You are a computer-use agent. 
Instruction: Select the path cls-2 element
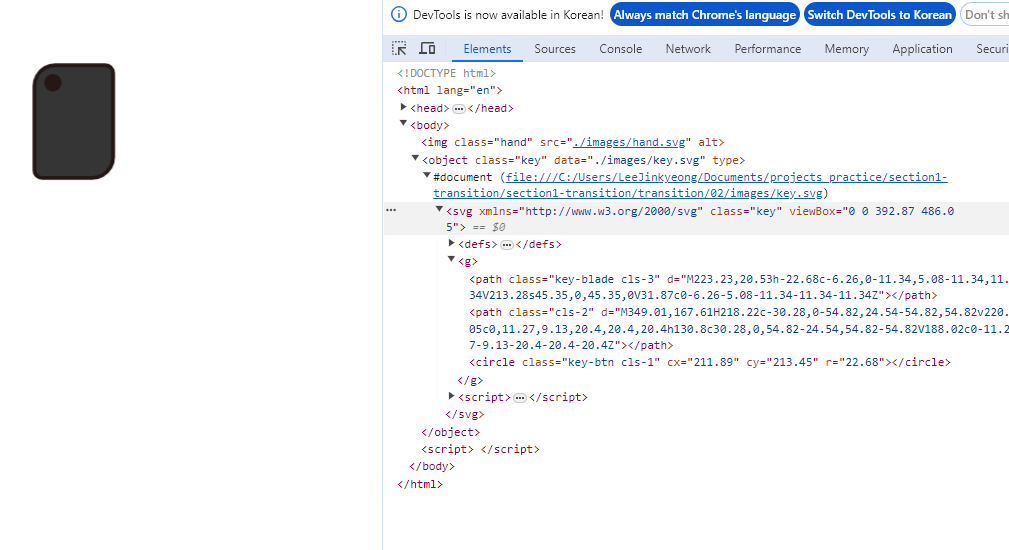[739, 329]
